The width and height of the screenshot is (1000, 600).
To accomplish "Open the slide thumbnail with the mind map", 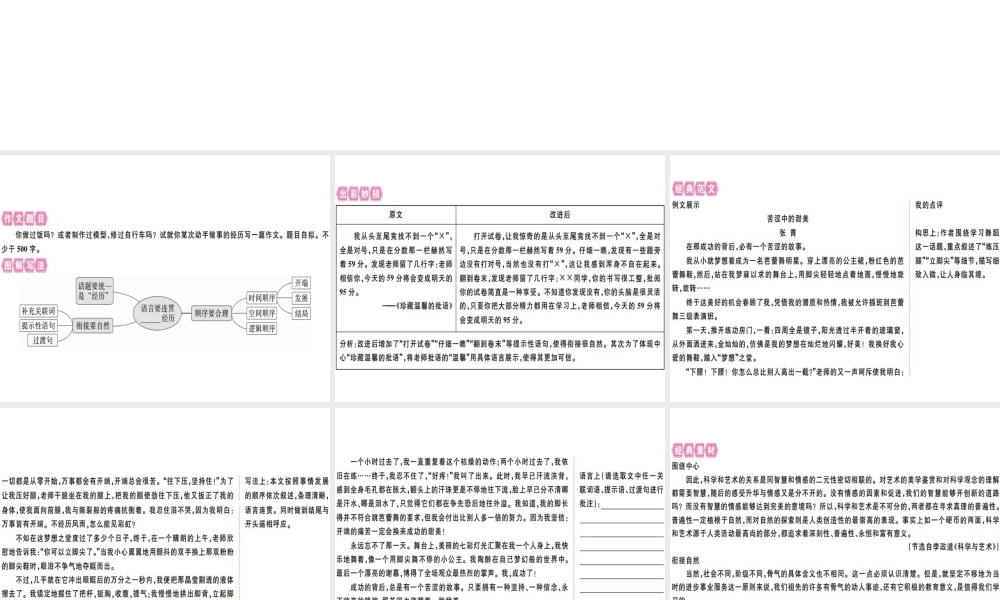I will 165,278.
